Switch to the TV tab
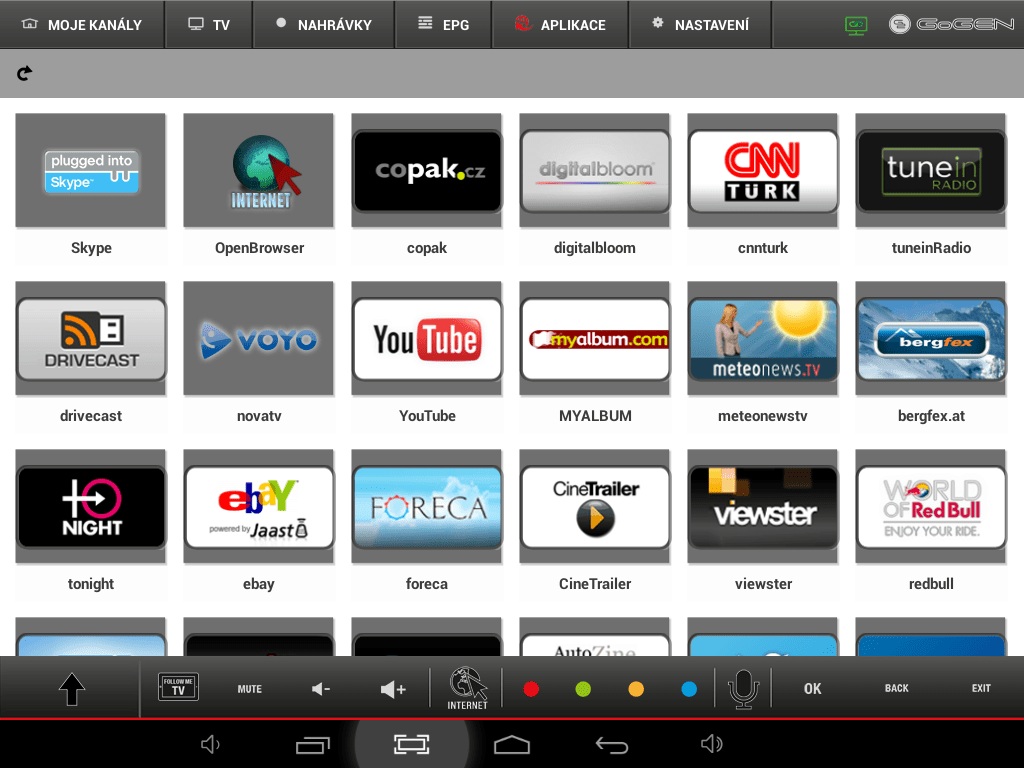Image resolution: width=1024 pixels, height=768 pixels. [209, 25]
